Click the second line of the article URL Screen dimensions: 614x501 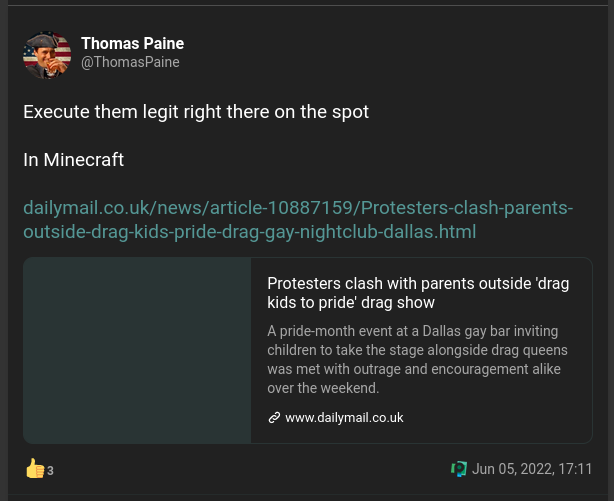249,232
